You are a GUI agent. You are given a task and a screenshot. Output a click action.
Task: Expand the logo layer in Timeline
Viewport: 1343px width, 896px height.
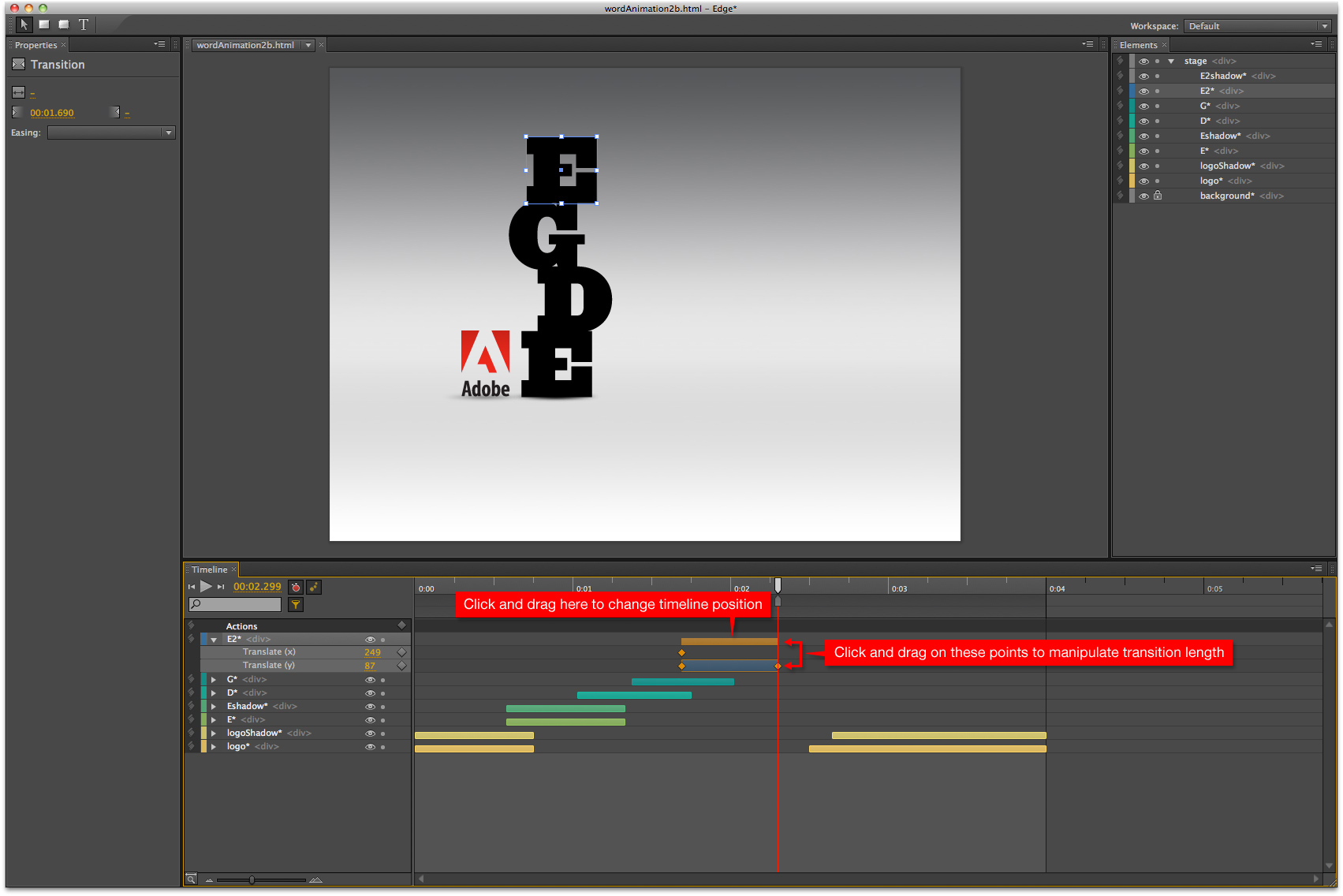pyautogui.click(x=214, y=746)
